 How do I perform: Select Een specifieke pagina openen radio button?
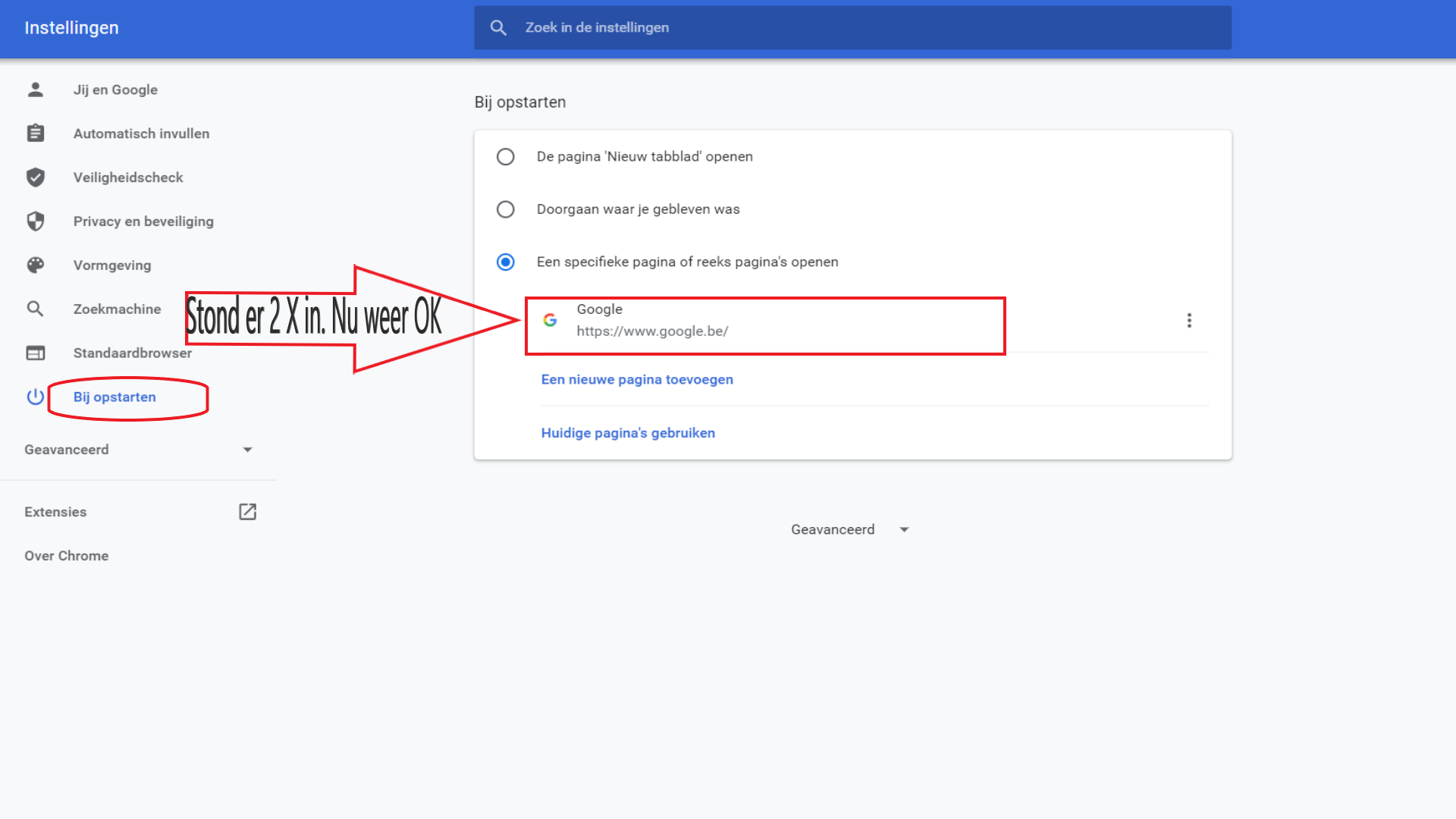tap(505, 262)
